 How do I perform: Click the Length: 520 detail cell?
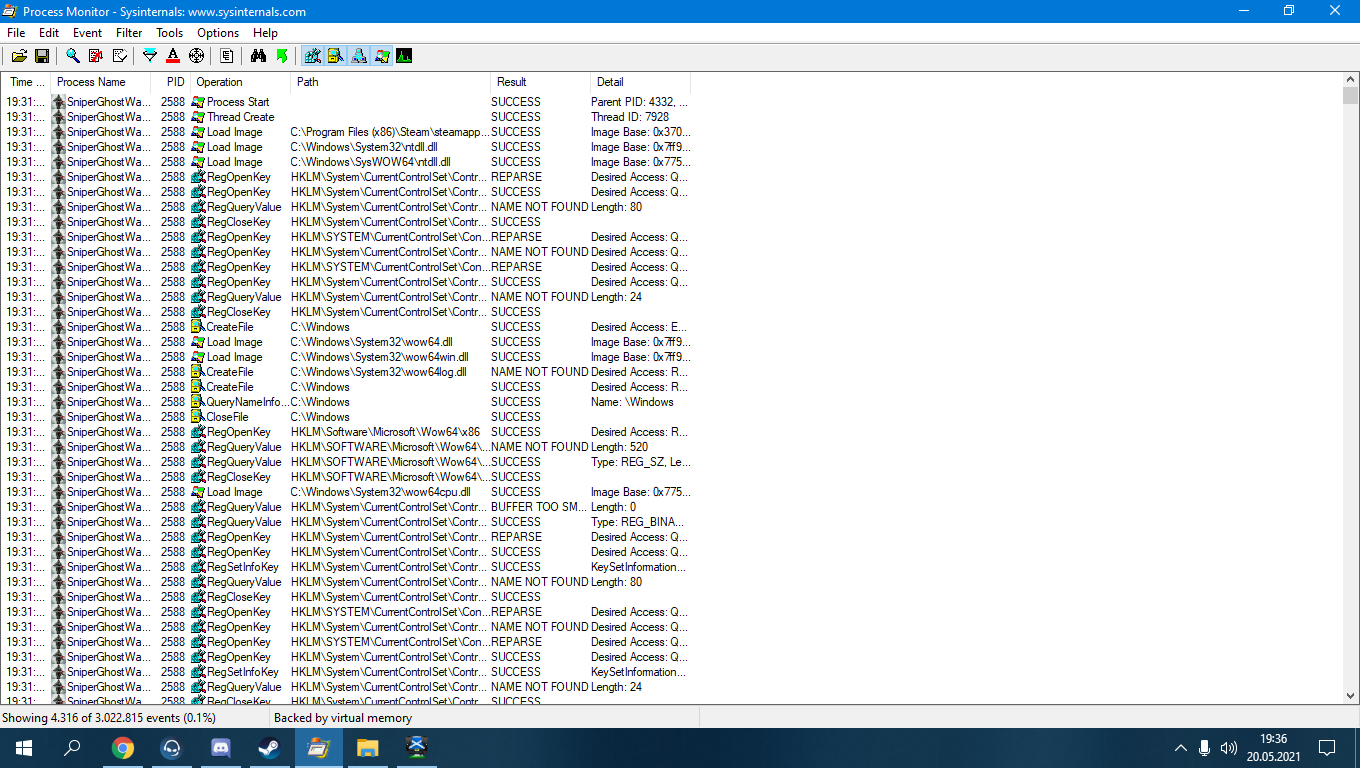point(619,447)
